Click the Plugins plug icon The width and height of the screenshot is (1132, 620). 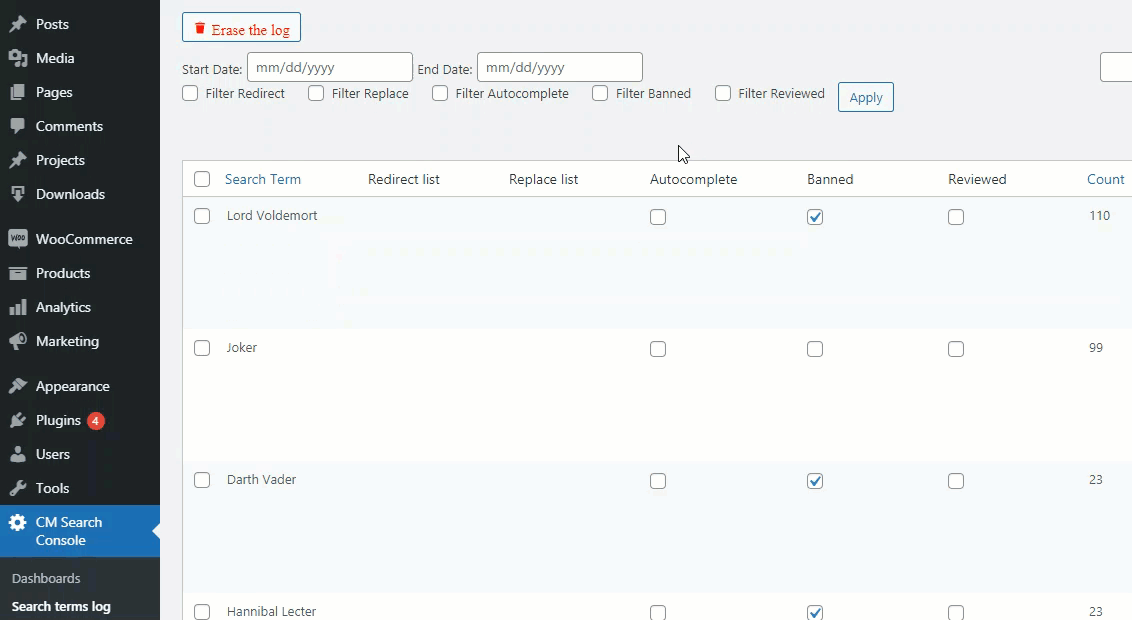18,420
